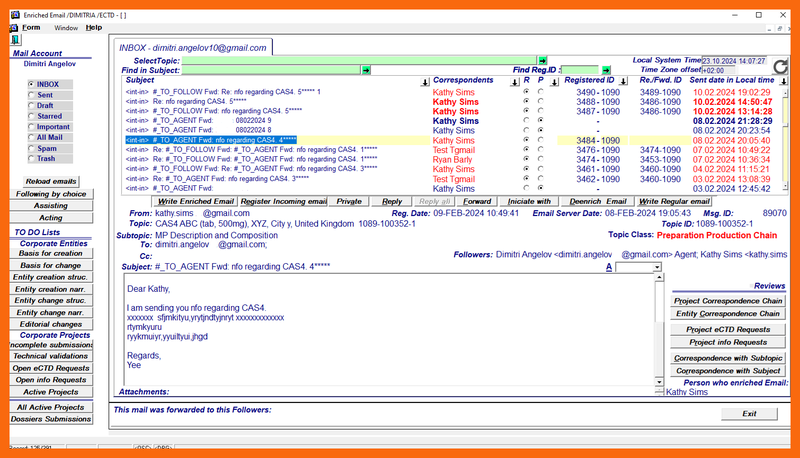
Task: Click green arrow next to Find in Subject
Action: pos(366,70)
